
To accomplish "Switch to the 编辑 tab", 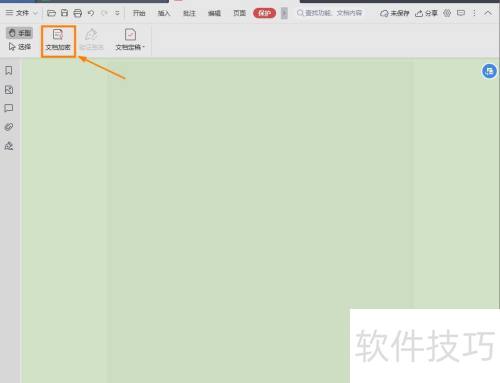I will point(214,13).
